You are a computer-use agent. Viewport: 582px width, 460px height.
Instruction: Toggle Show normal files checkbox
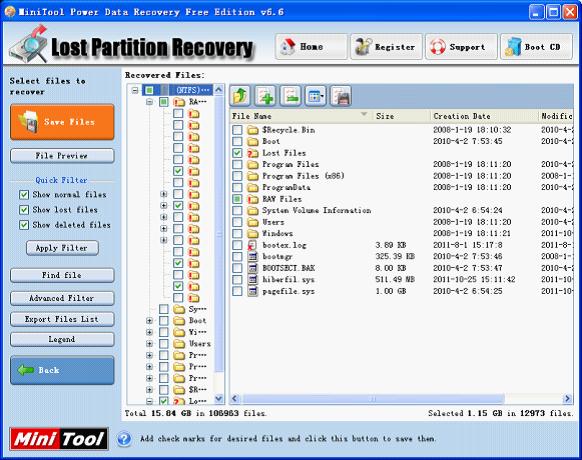pos(24,195)
